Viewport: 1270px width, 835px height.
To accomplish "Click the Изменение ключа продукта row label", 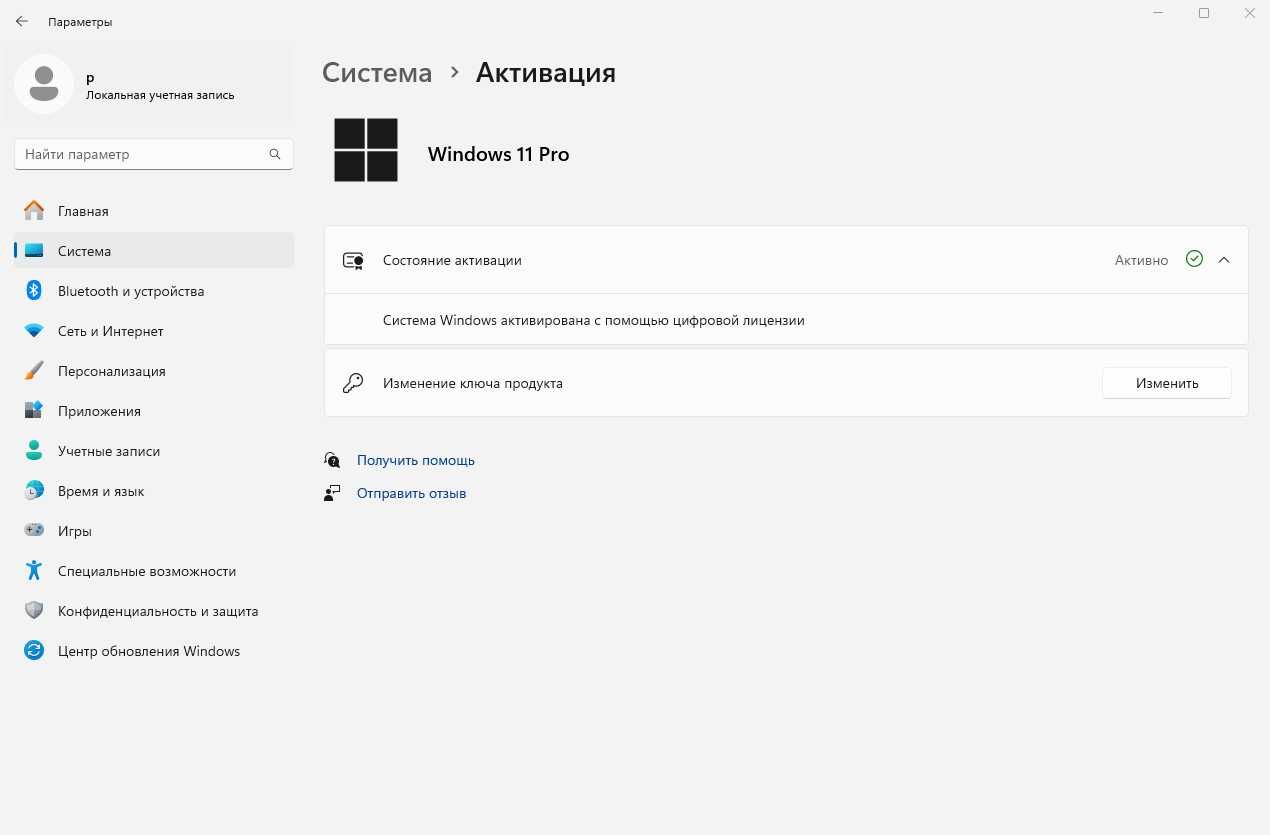I will click(473, 383).
